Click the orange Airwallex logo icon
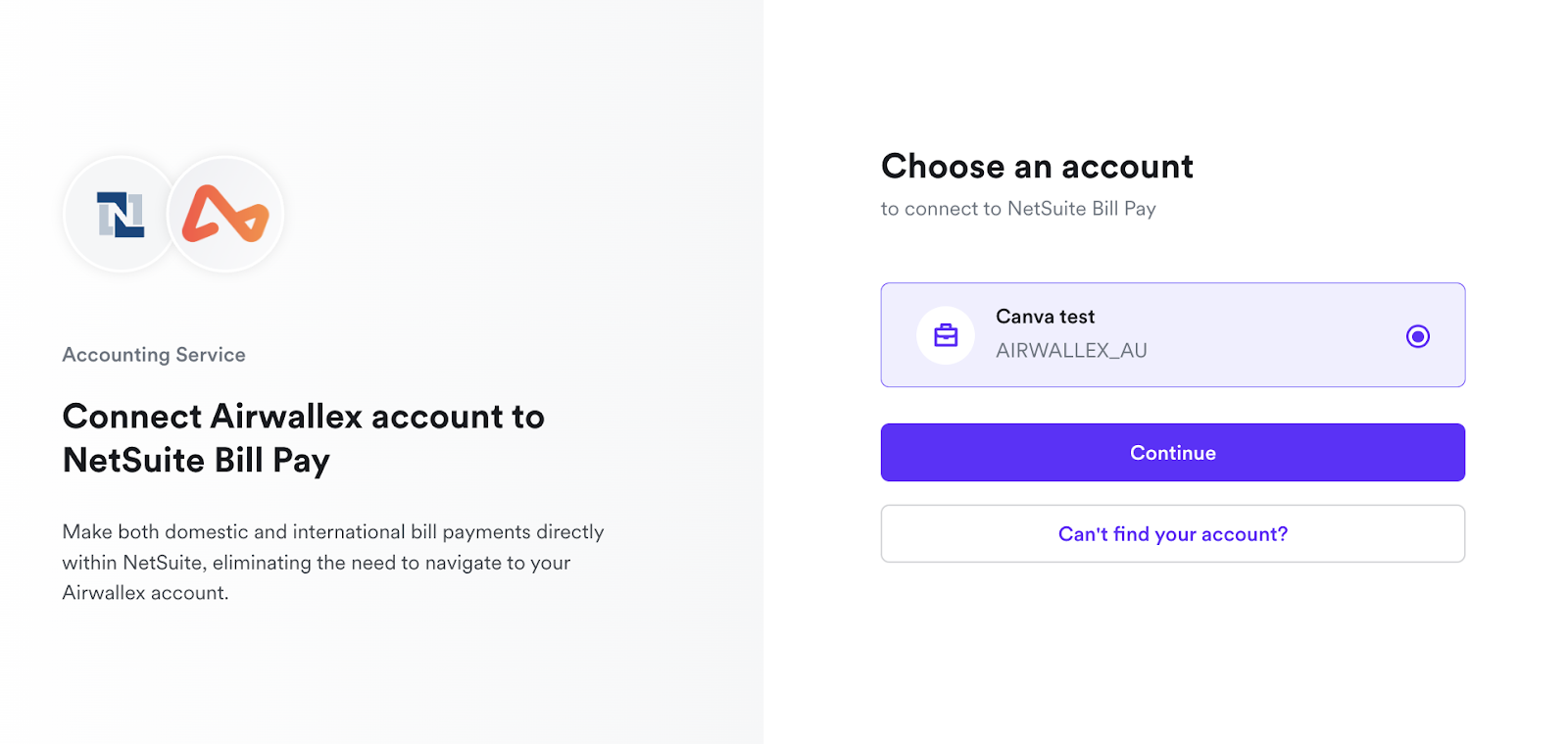This screenshot has height=744, width=1568. 225,214
